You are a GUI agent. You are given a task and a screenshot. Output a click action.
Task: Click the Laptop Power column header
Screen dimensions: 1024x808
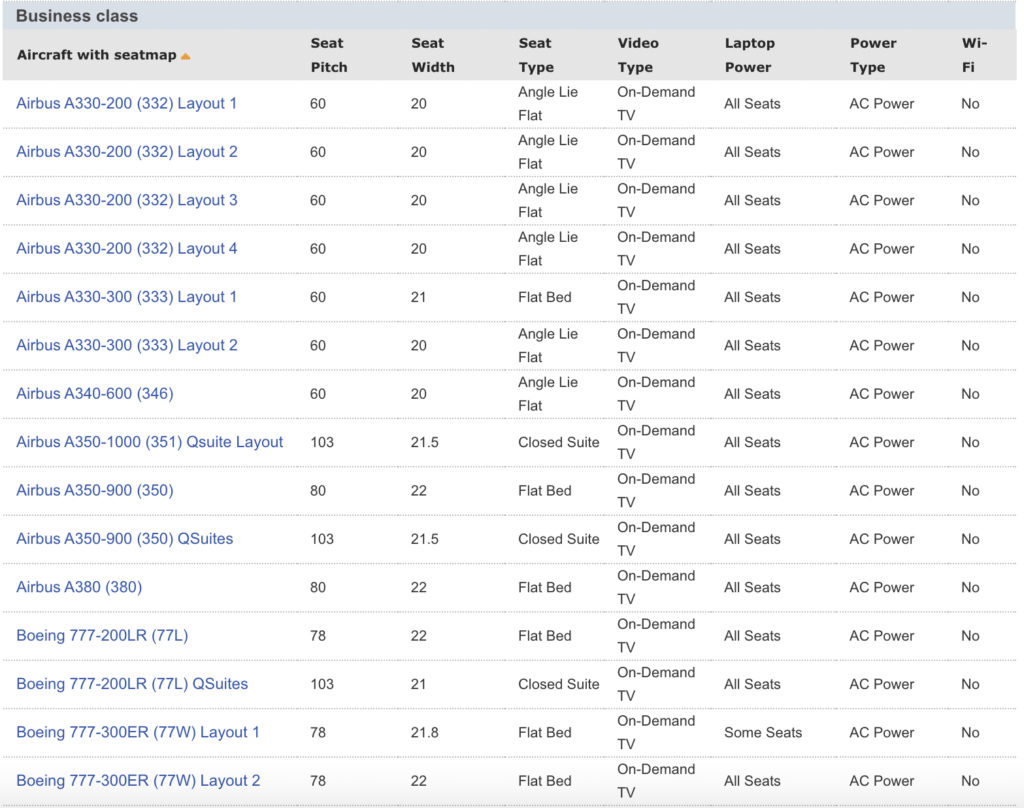click(x=749, y=55)
